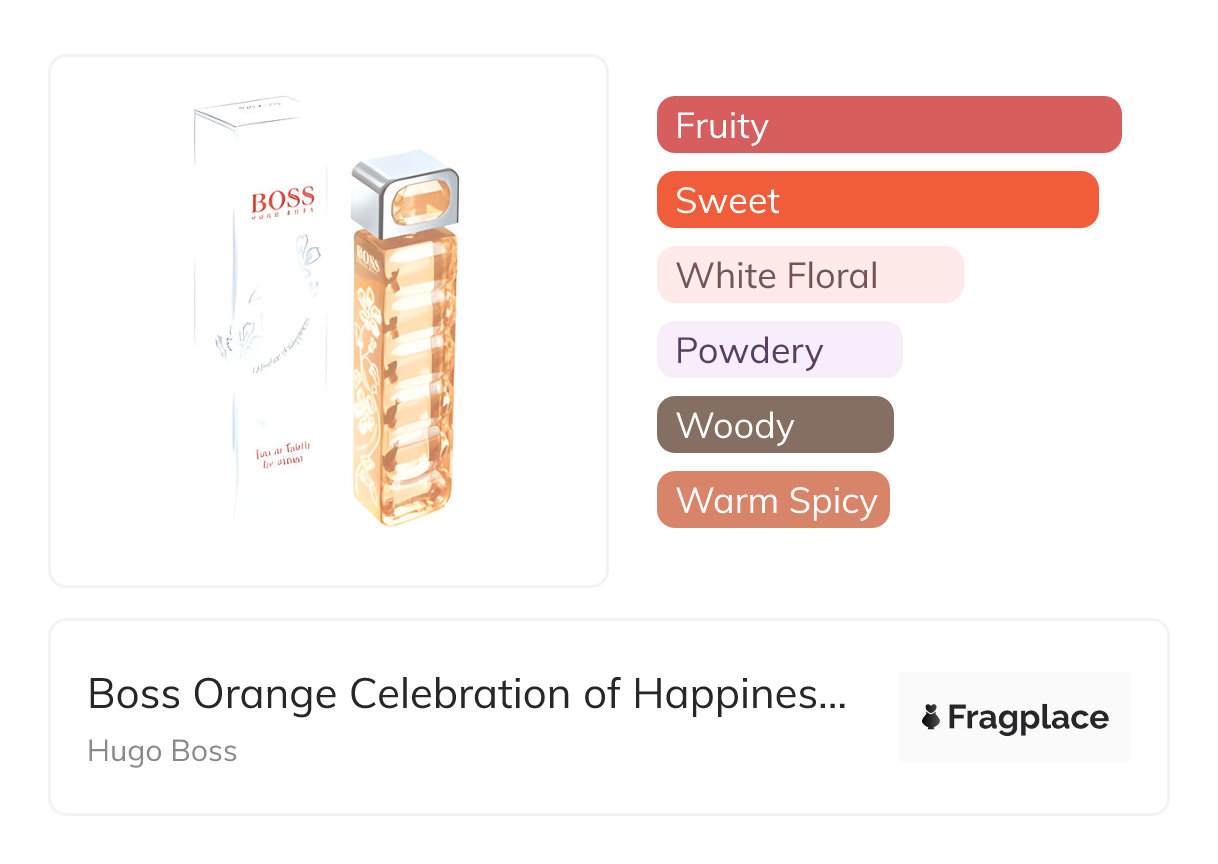Image resolution: width=1218 pixels, height=864 pixels.
Task: Click the White Floral accord tag
Action: tap(809, 275)
